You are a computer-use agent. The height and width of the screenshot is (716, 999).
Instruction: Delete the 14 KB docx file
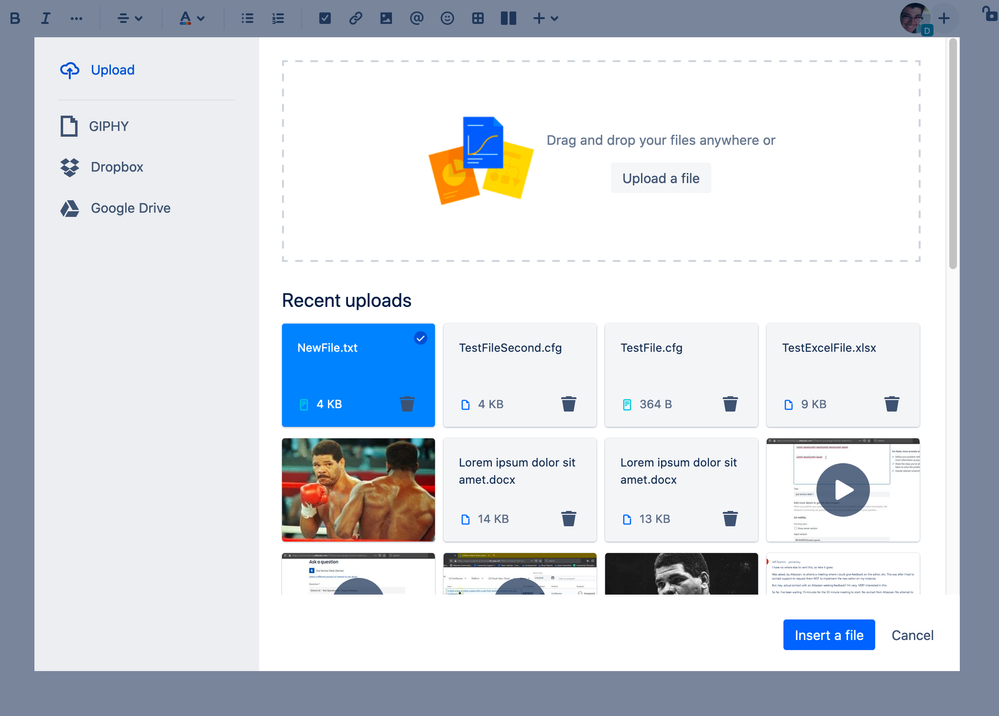click(569, 519)
